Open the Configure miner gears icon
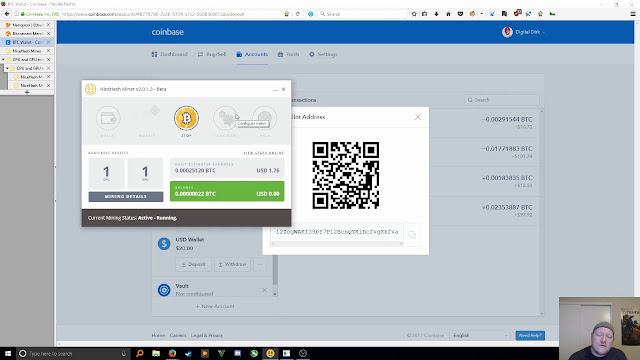 [225, 118]
